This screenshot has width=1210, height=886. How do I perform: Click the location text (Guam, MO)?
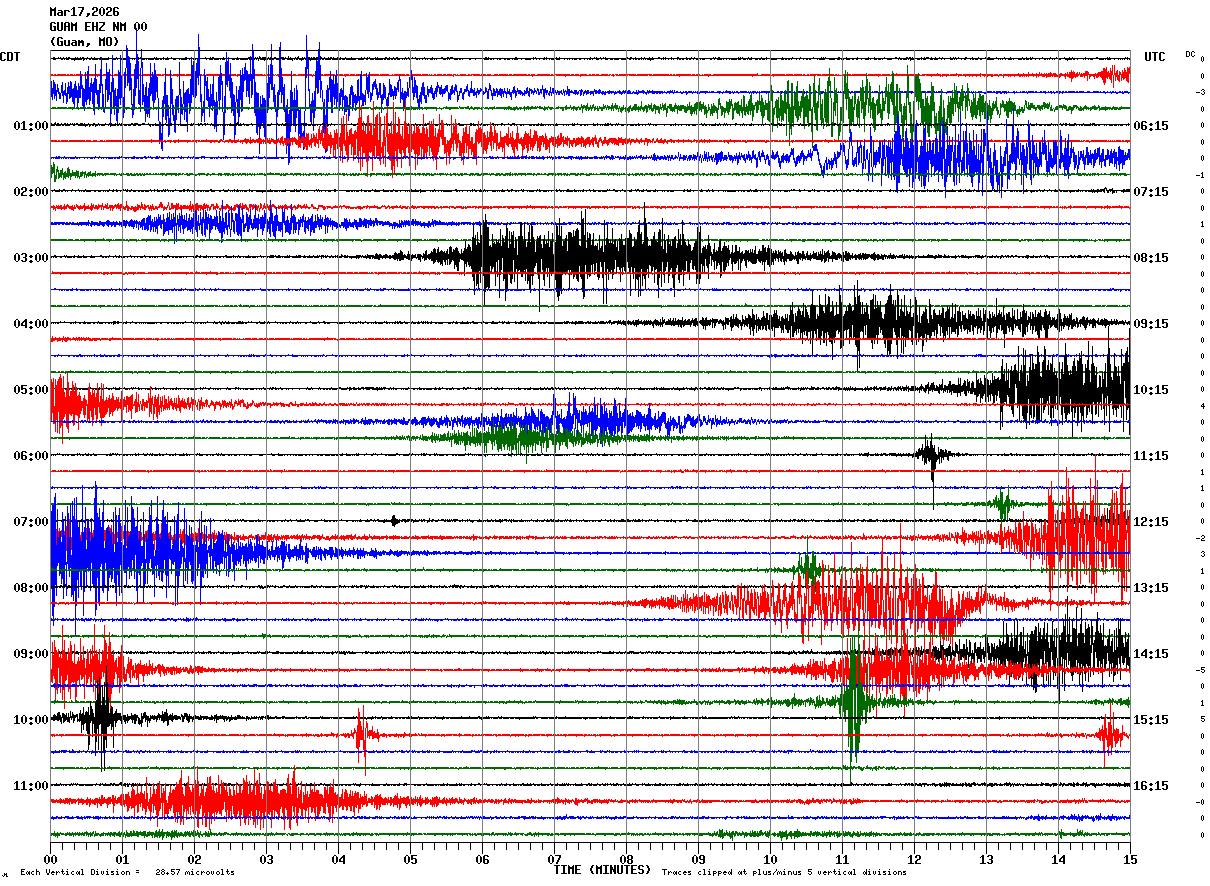pos(84,42)
